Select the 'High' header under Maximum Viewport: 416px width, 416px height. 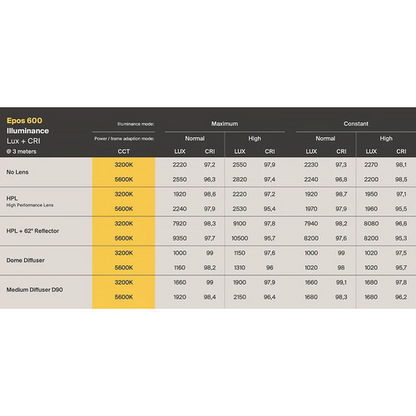click(x=255, y=138)
